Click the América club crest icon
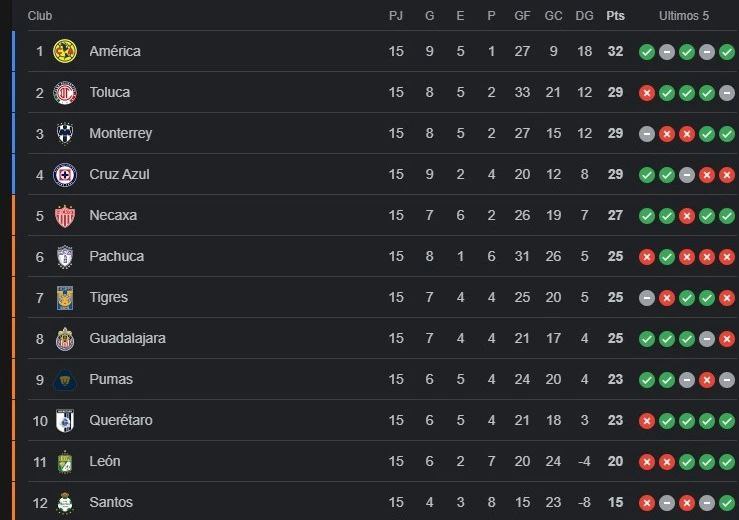 click(x=65, y=51)
